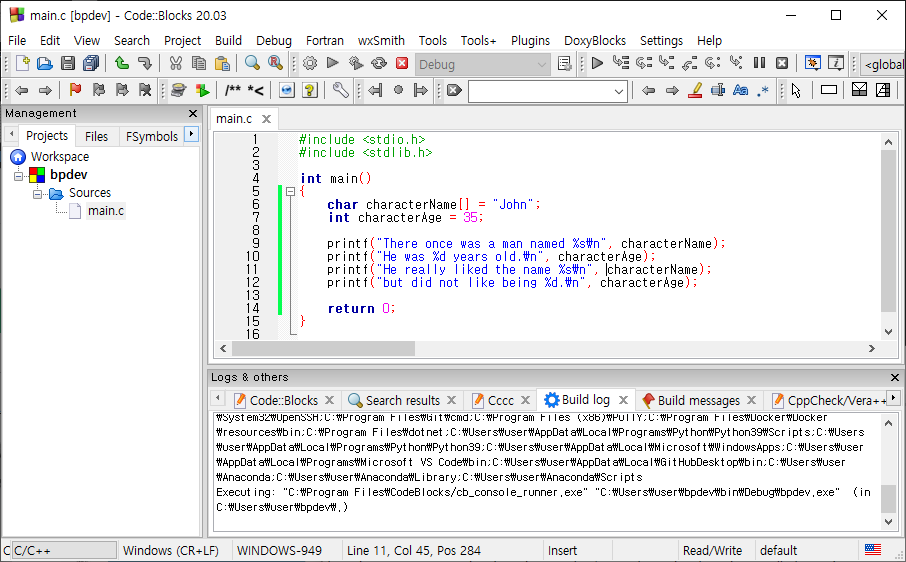Cut selection with scissors icon

176,64
